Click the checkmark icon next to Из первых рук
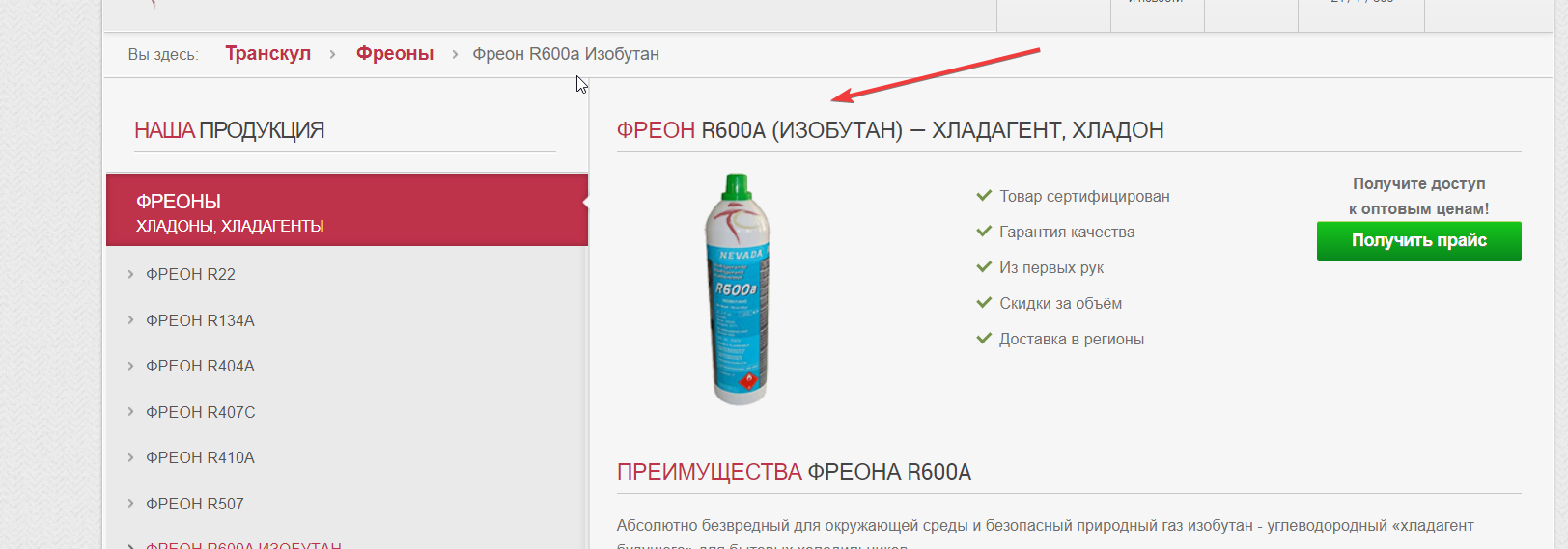This screenshot has width=1568, height=549. click(984, 267)
